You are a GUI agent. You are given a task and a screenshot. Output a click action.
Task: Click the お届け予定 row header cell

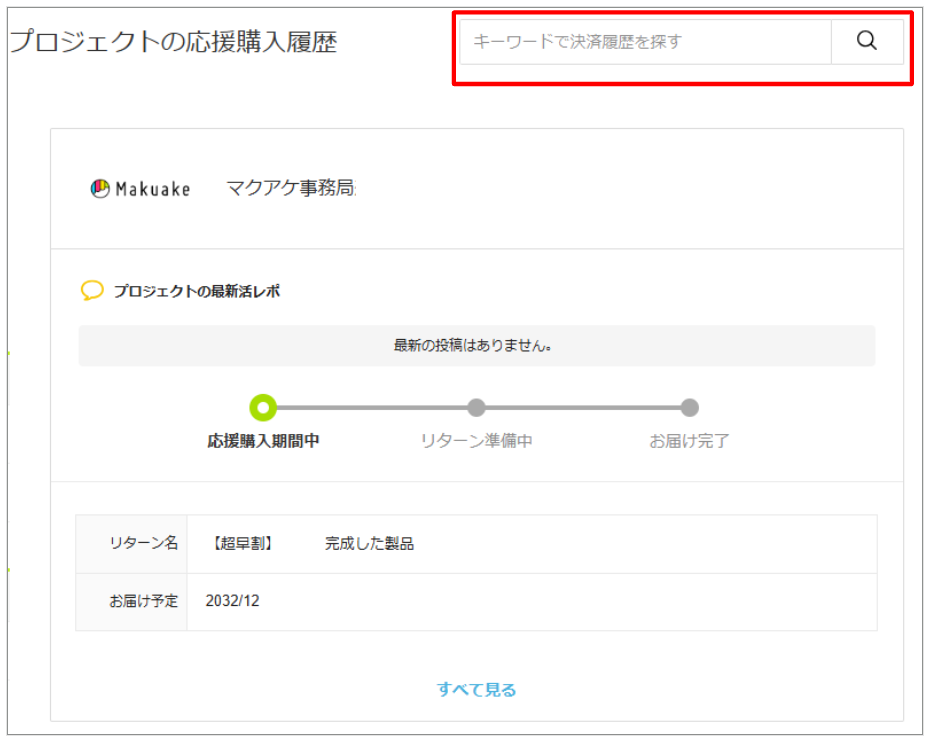click(x=131, y=602)
